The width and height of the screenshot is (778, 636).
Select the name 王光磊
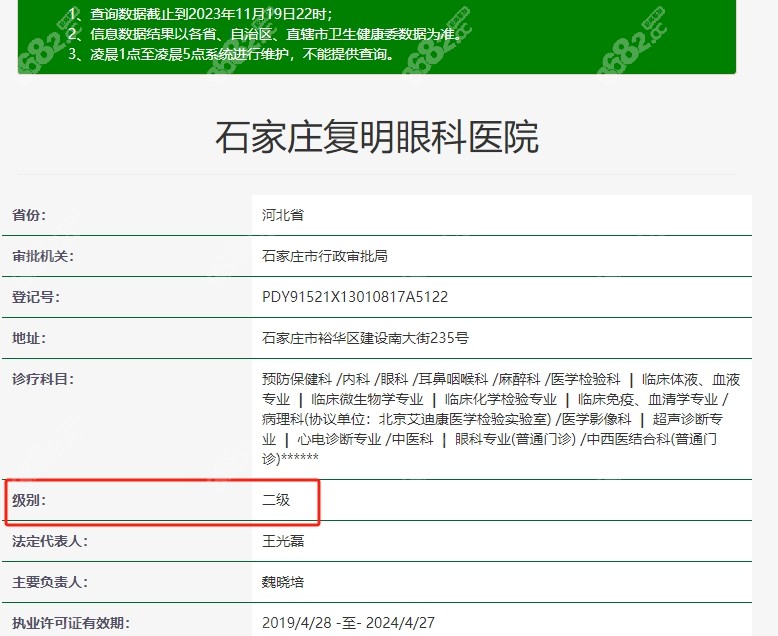(283, 541)
